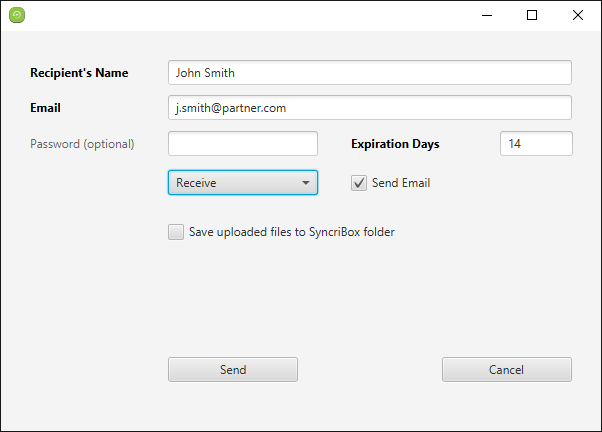Screen dimensions: 602x432
Task: Click the bold Email label
Action: pyautogui.click(x=47, y=108)
